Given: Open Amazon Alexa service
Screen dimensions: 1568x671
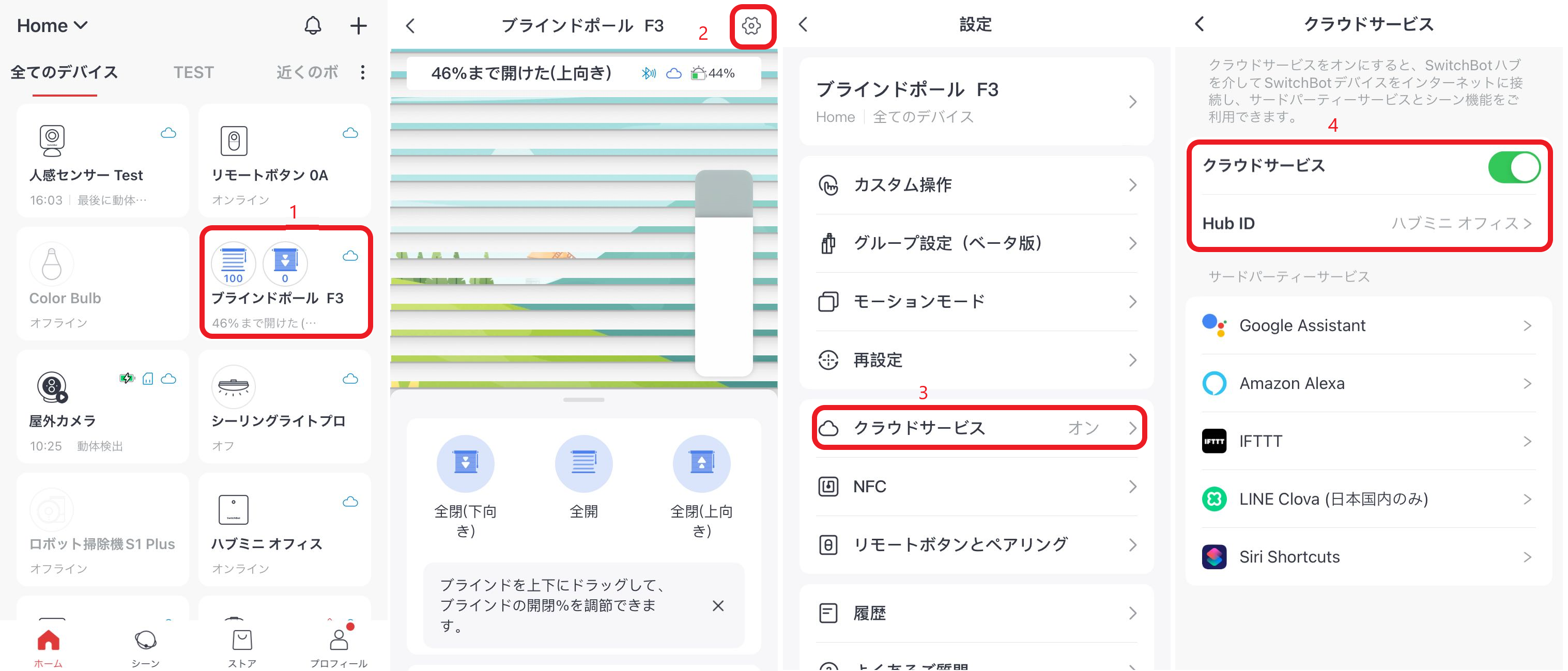Looking at the screenshot, I should tap(1369, 383).
